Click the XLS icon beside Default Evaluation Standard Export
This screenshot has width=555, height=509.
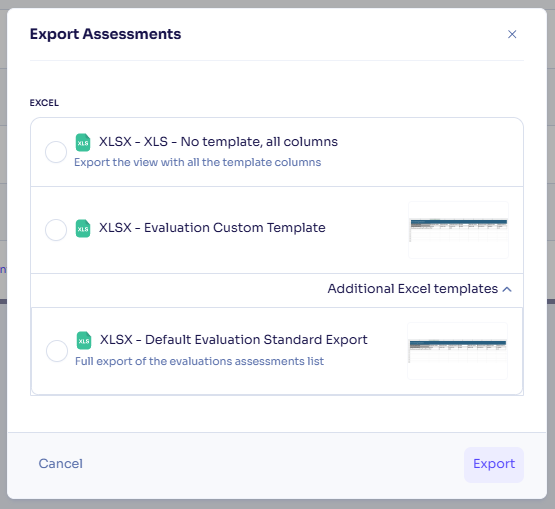tap(84, 340)
